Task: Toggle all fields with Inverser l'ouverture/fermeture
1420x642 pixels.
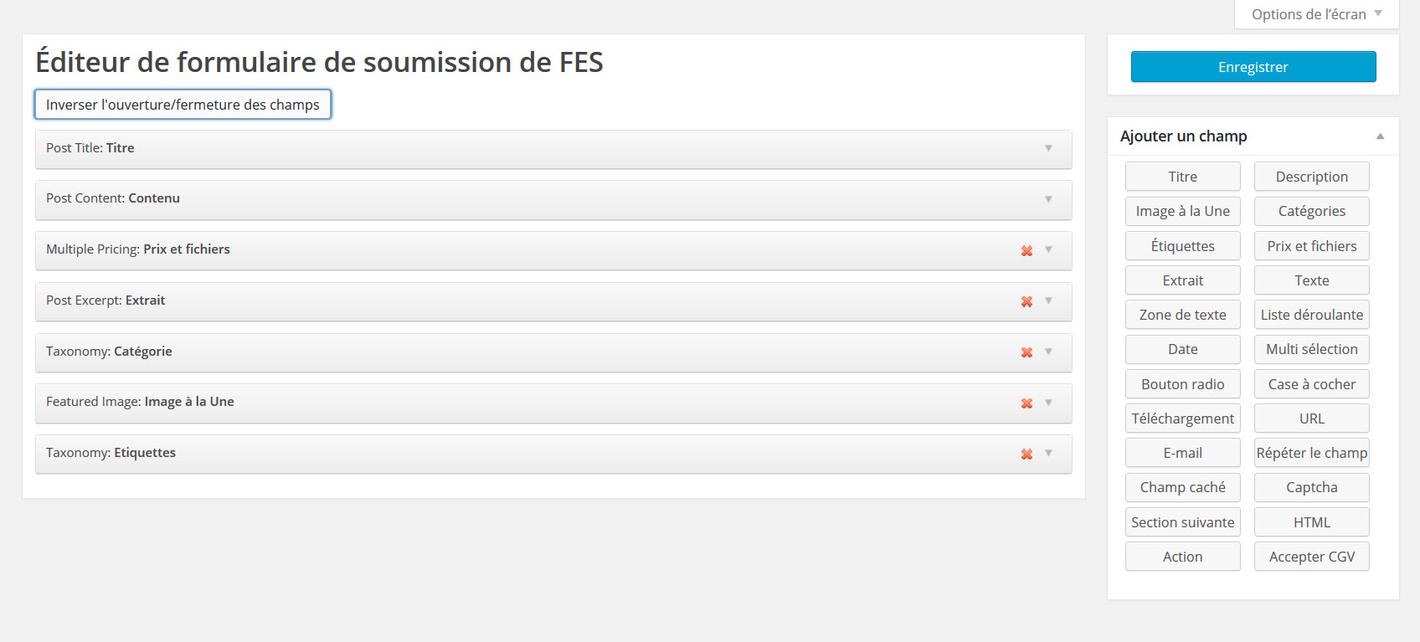Action: [x=183, y=104]
